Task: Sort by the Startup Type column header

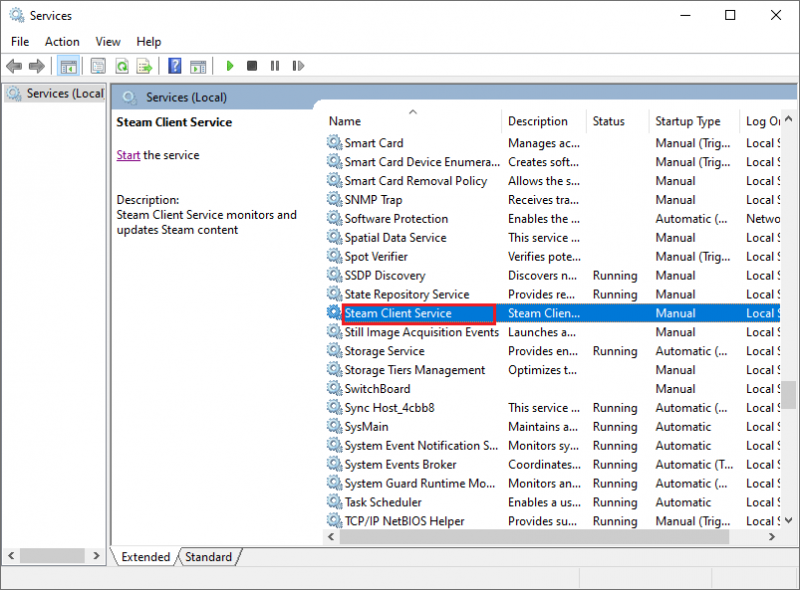Action: [694, 121]
